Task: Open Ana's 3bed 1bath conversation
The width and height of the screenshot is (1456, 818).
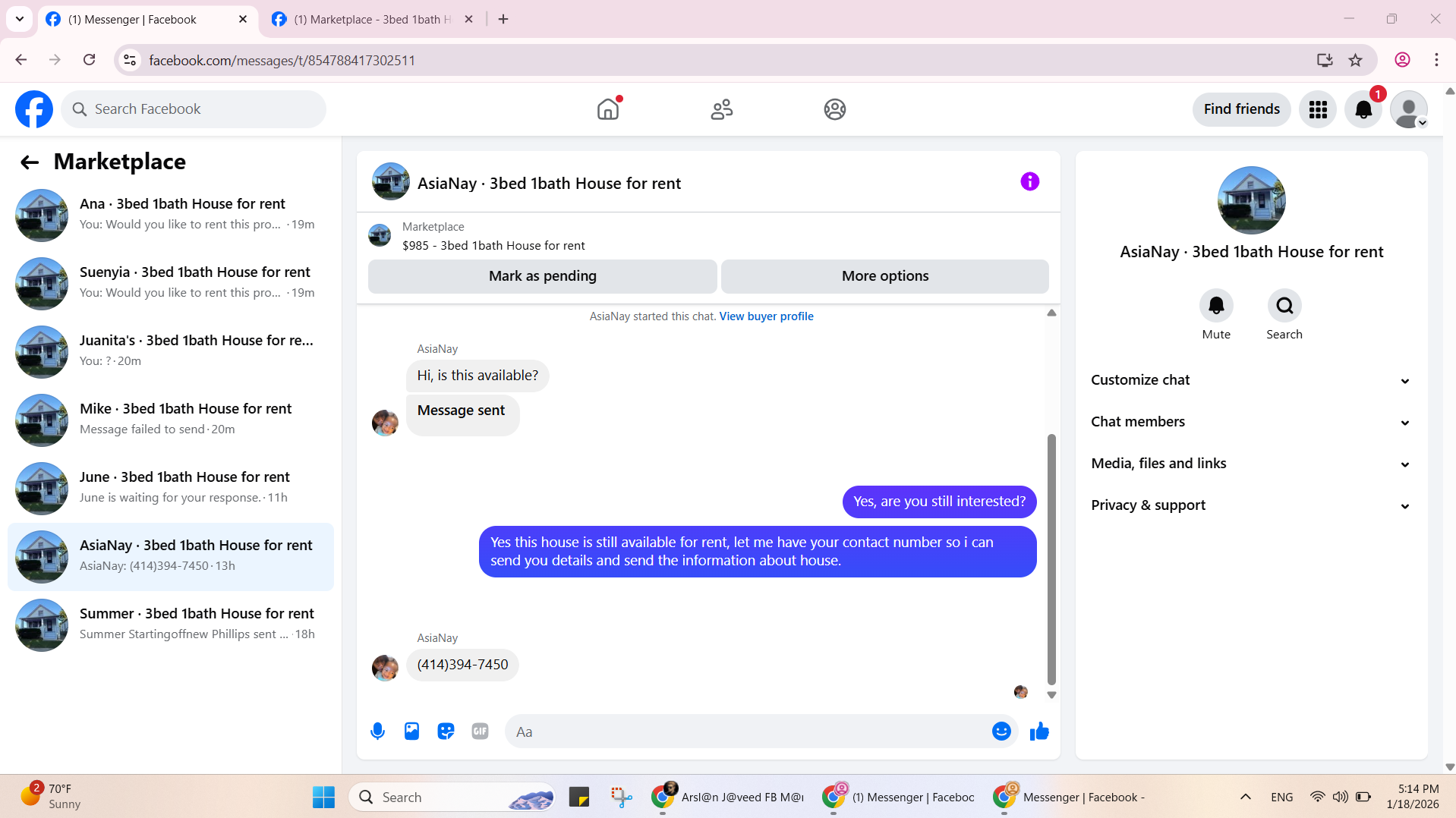Action: (x=171, y=216)
